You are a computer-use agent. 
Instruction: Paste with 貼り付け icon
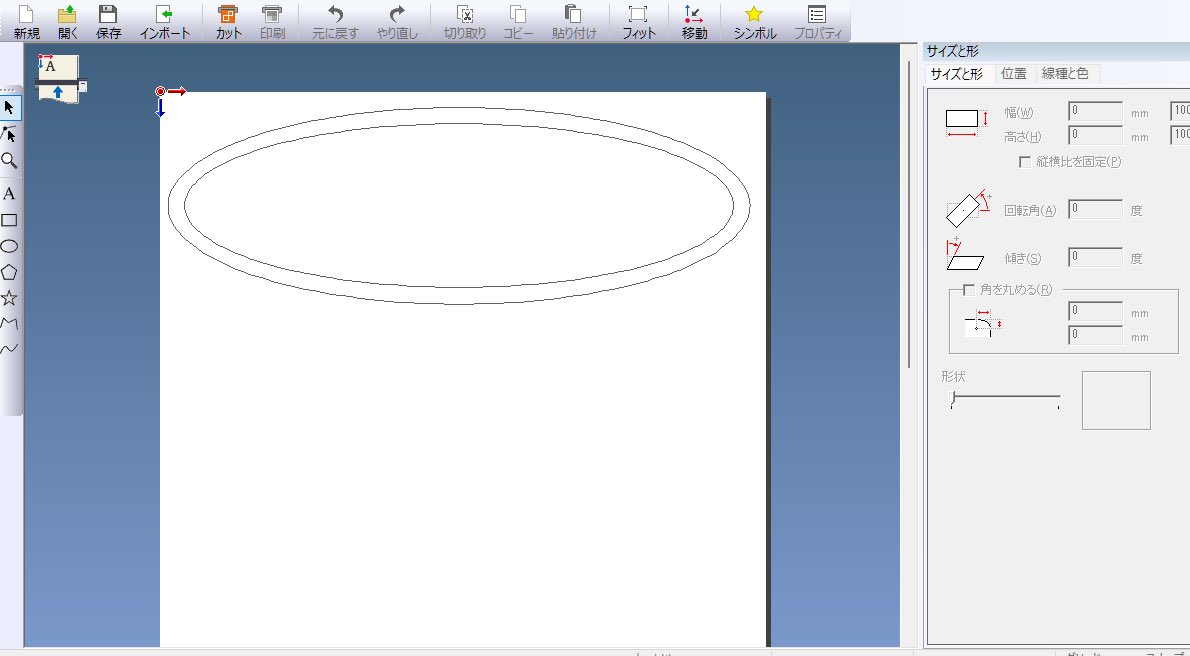tap(574, 21)
